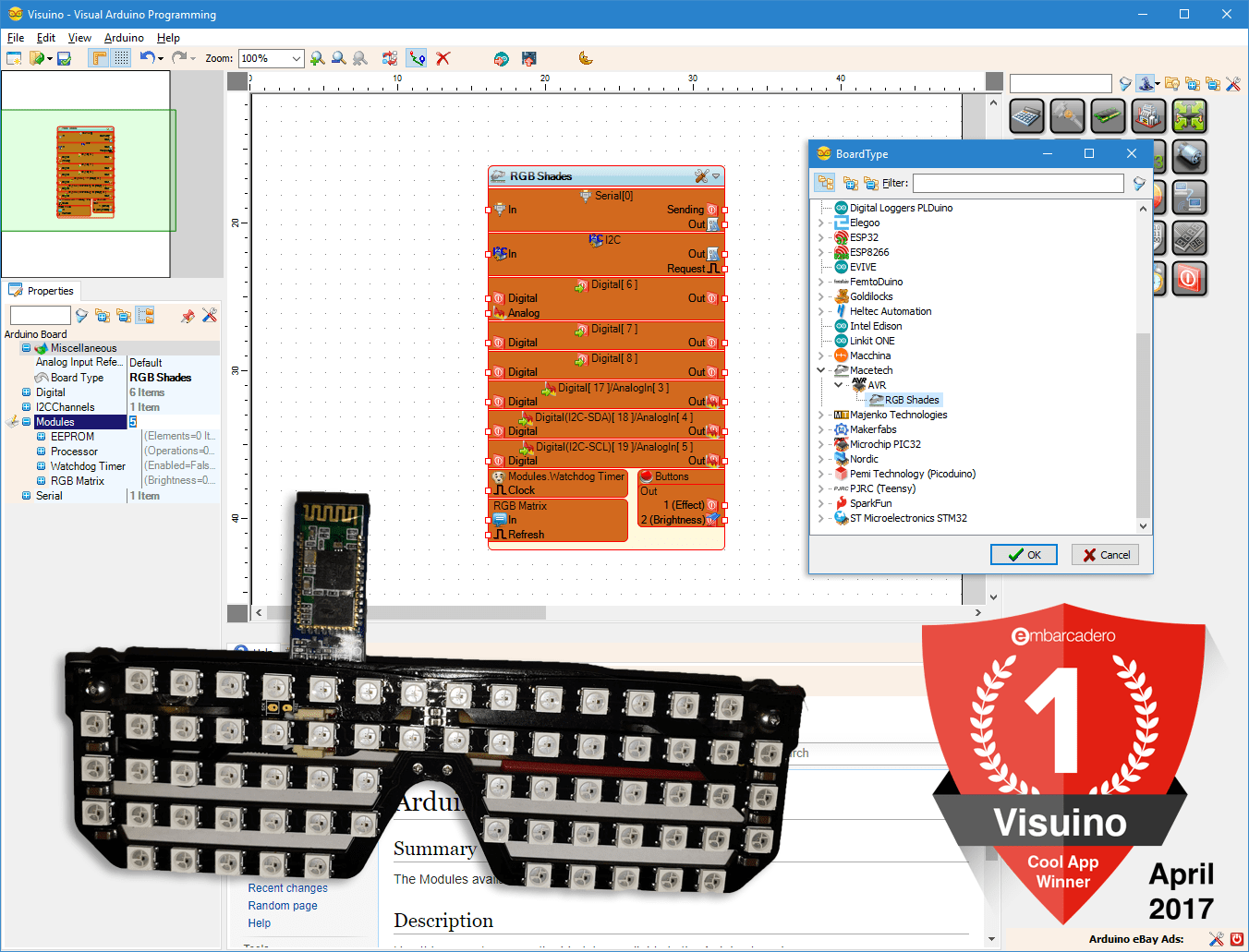The width and height of the screenshot is (1249, 952).
Task: Click the RGB Shades component tools icon
Action: pos(702,175)
